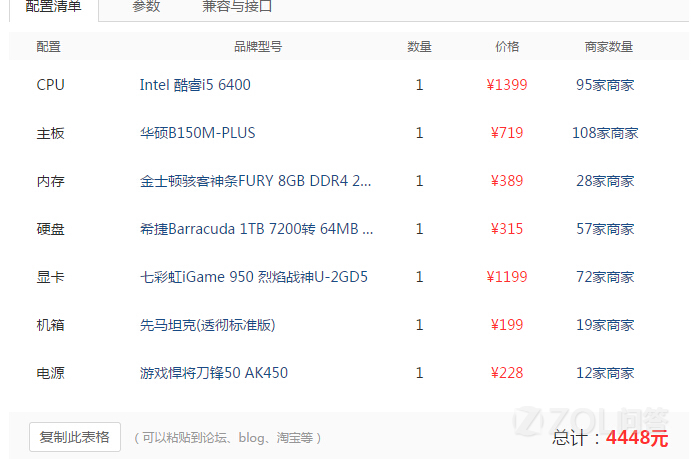Open the Intel 酷睿i5 6400 product link
The height and width of the screenshot is (459, 691).
195,85
